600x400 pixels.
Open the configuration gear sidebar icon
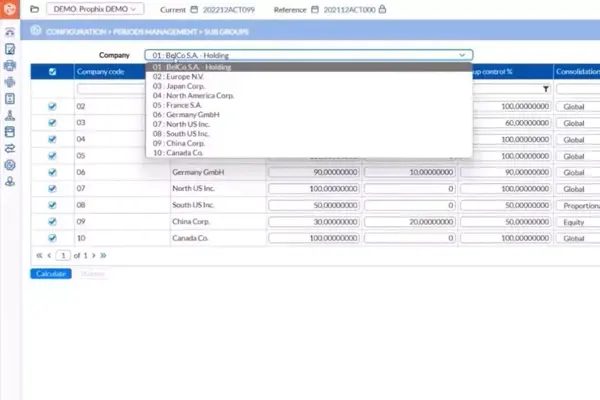coord(10,165)
